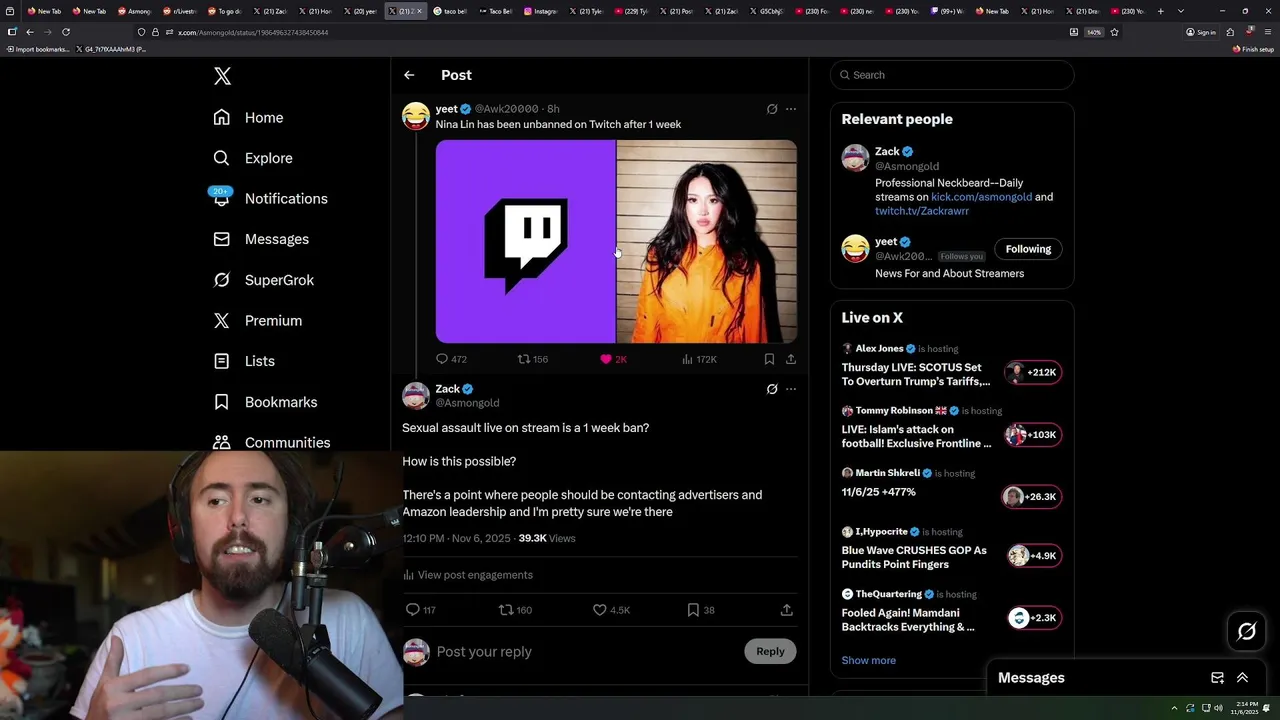Open SuperGrok in the sidebar
This screenshot has height=720, width=1280.
point(263,280)
